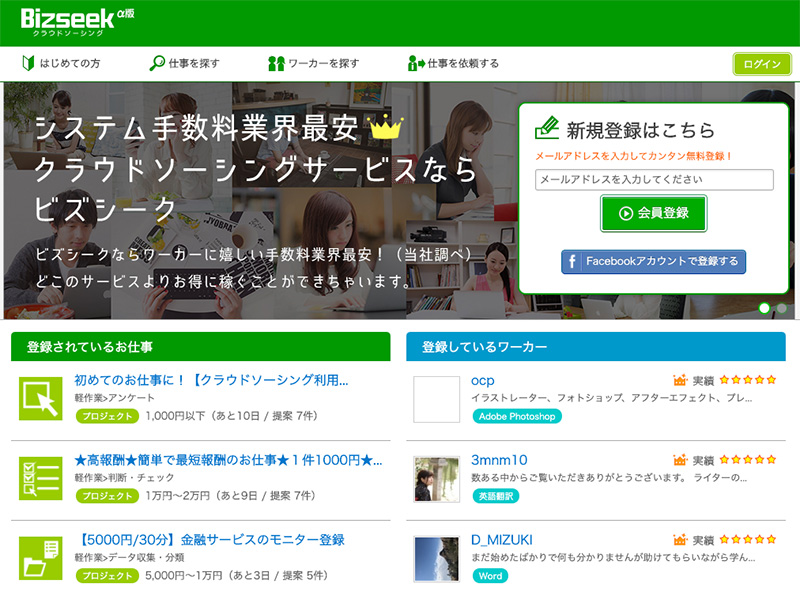Open worker profile ocp
Image resolution: width=800 pixels, height=599 pixels.
pos(483,381)
